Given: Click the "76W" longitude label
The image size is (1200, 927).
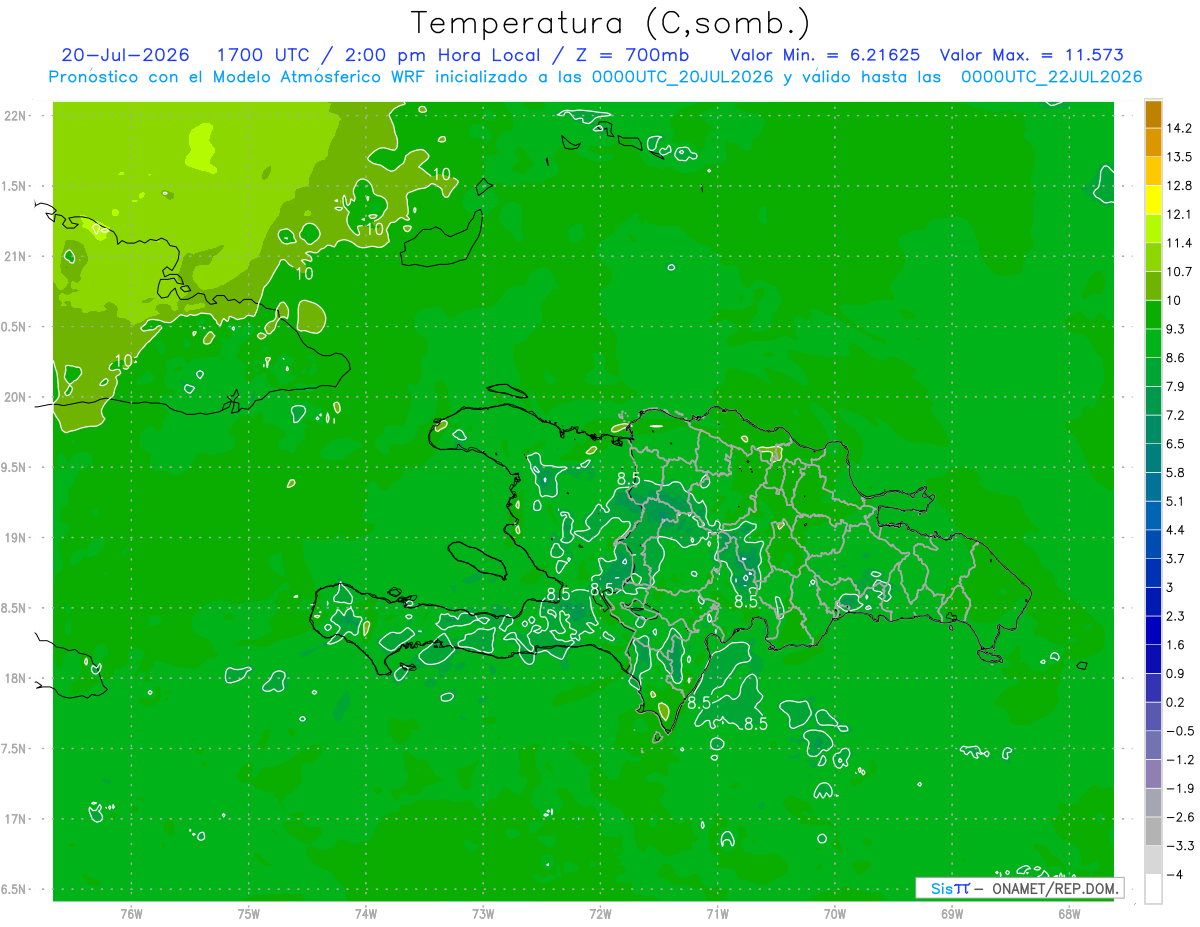Looking at the screenshot, I should tap(131, 914).
